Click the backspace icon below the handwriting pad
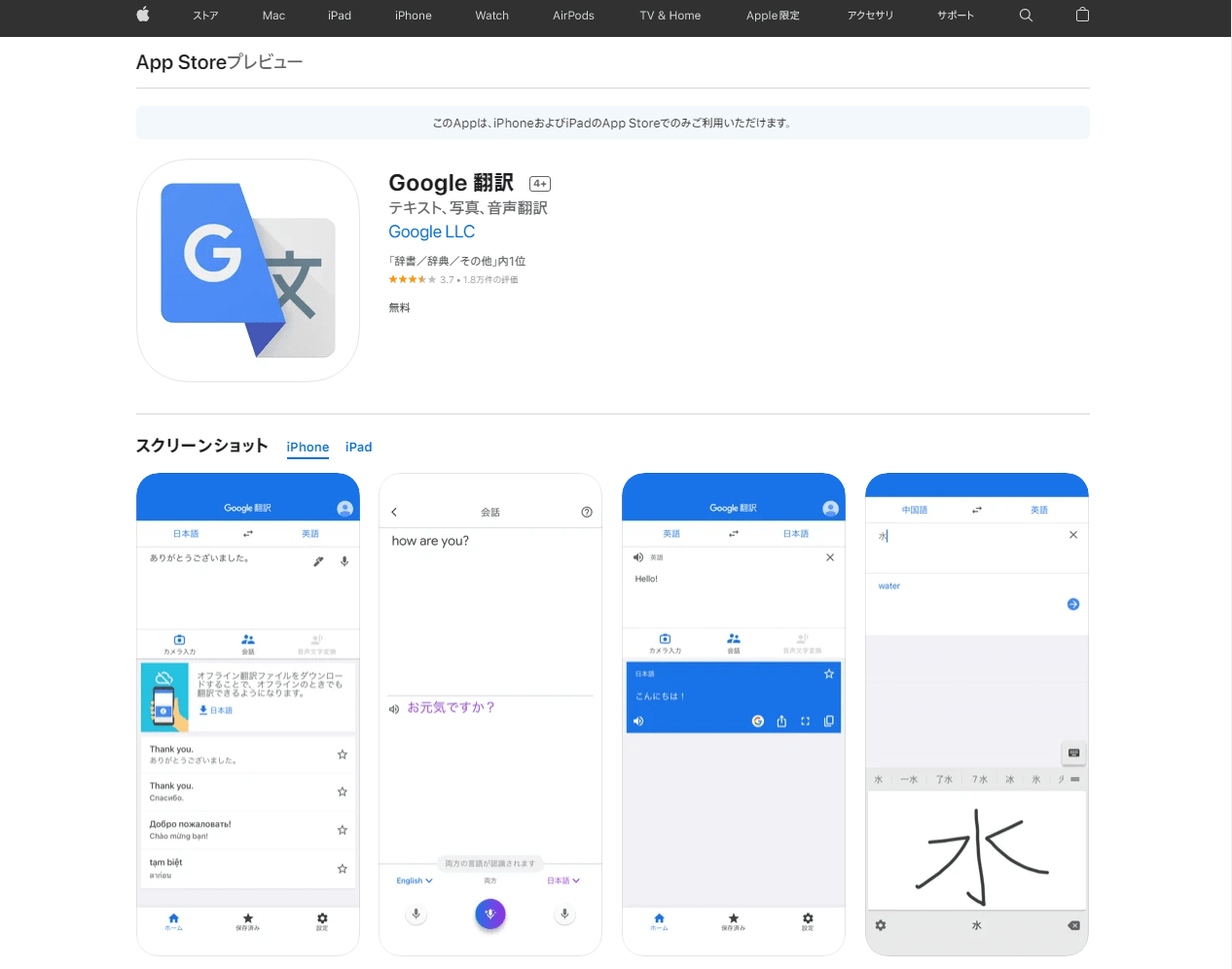This screenshot has height=969, width=1232. [x=1073, y=925]
